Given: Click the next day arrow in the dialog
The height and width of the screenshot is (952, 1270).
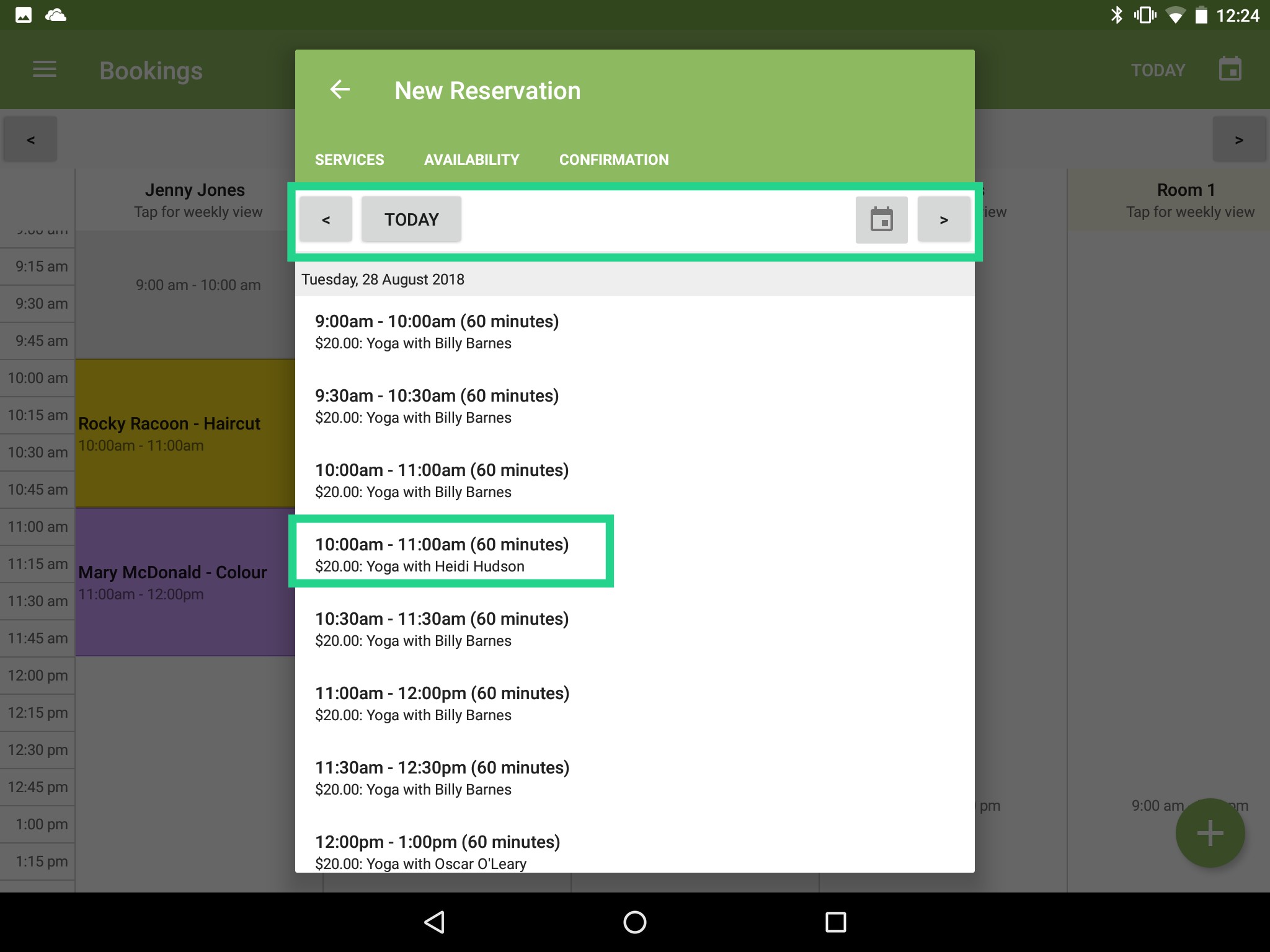Looking at the screenshot, I should point(944,219).
